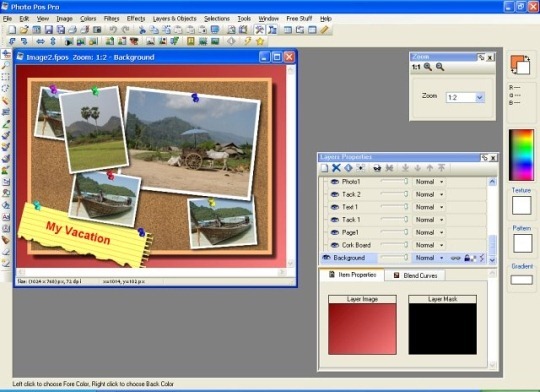Pick a color from the rainbow spectrum
Screen dimensions: 540x392
tap(521, 155)
